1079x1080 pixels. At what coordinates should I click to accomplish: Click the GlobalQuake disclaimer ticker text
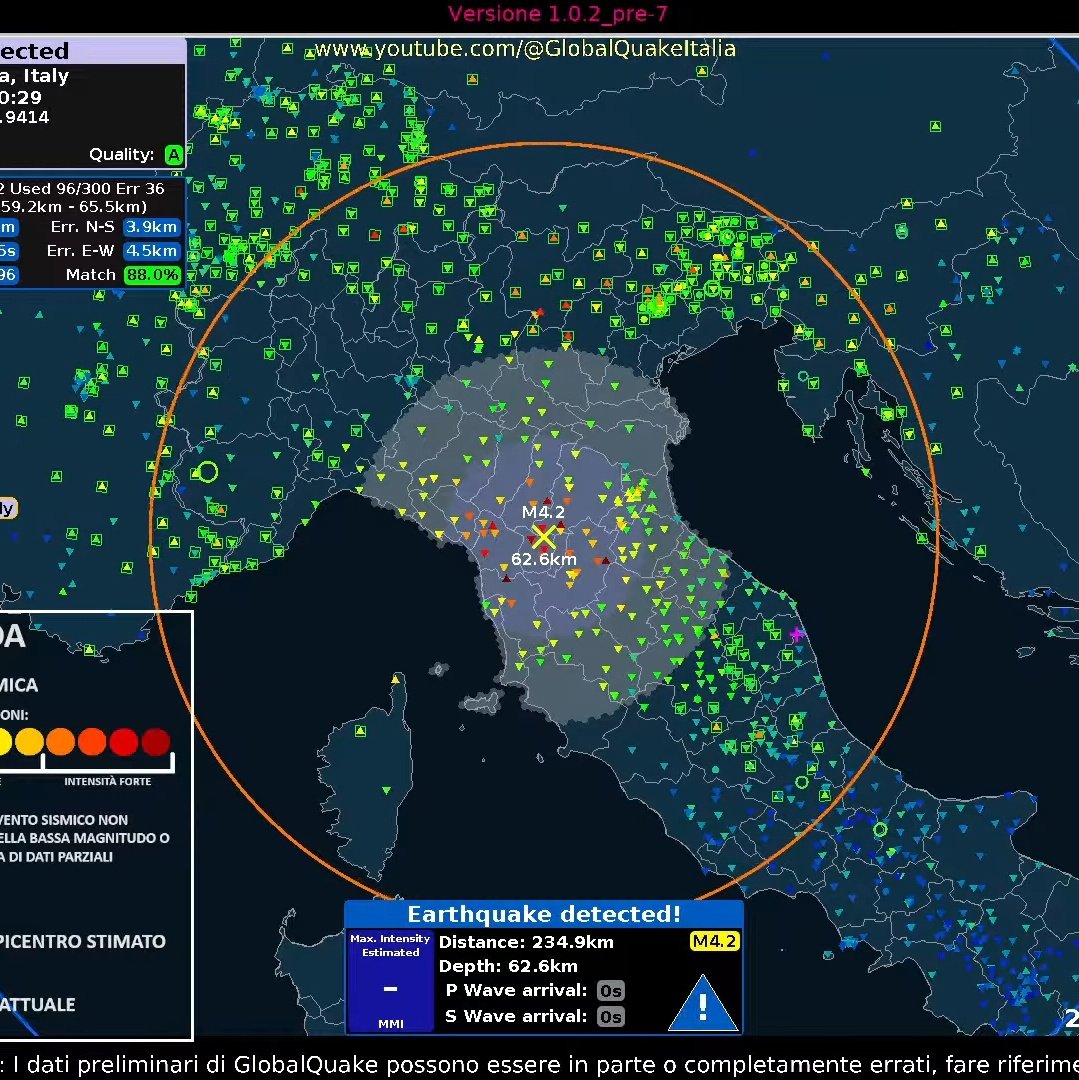tap(539, 1064)
